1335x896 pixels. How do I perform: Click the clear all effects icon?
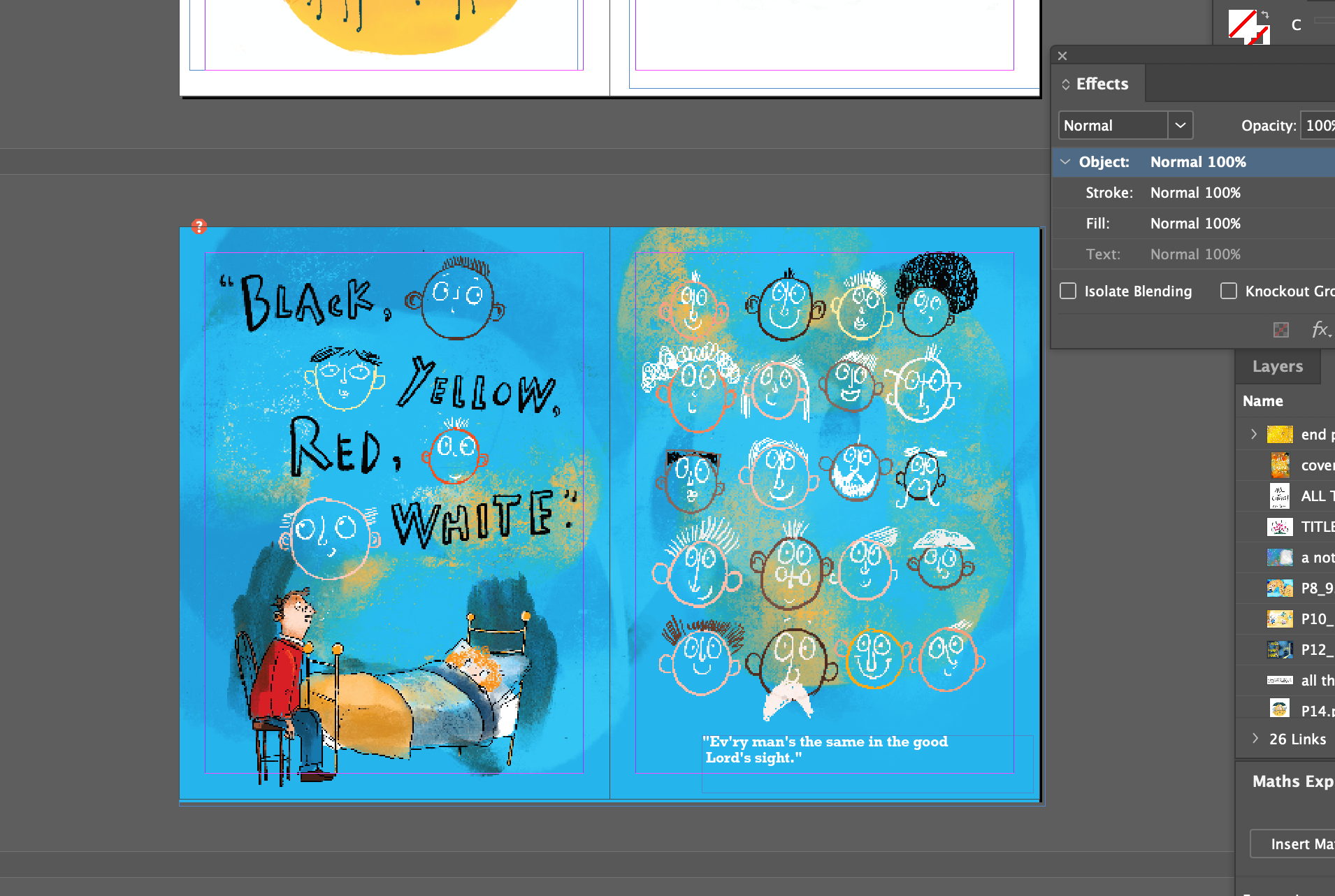(1281, 330)
